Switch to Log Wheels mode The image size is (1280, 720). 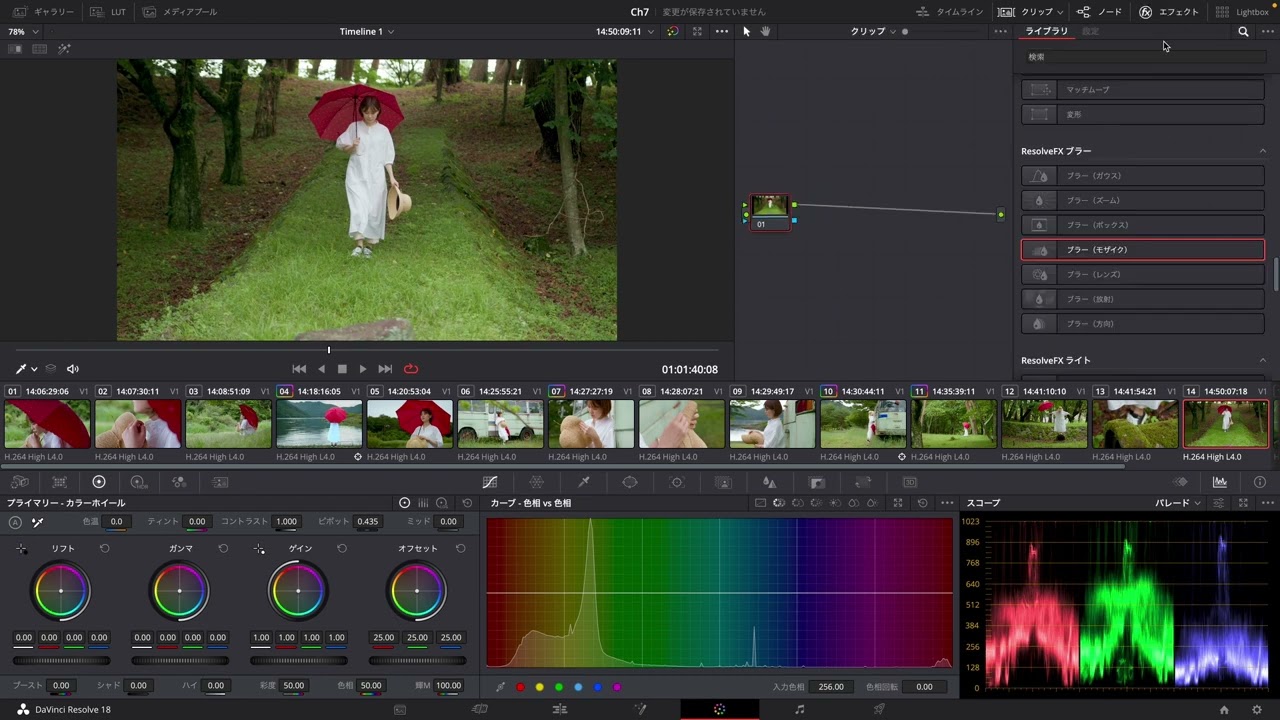pos(441,503)
